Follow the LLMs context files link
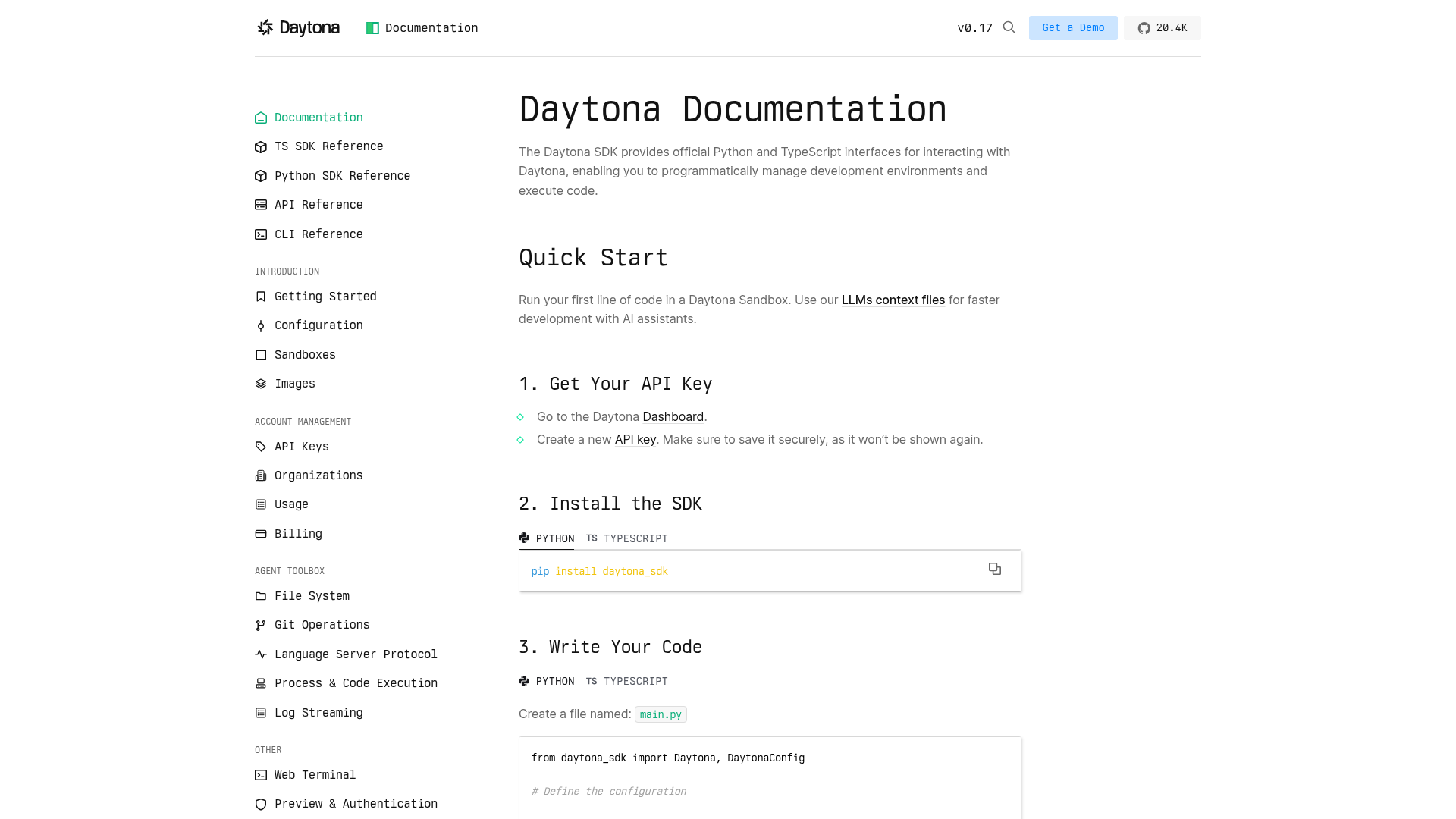The width and height of the screenshot is (1456, 819). click(893, 300)
